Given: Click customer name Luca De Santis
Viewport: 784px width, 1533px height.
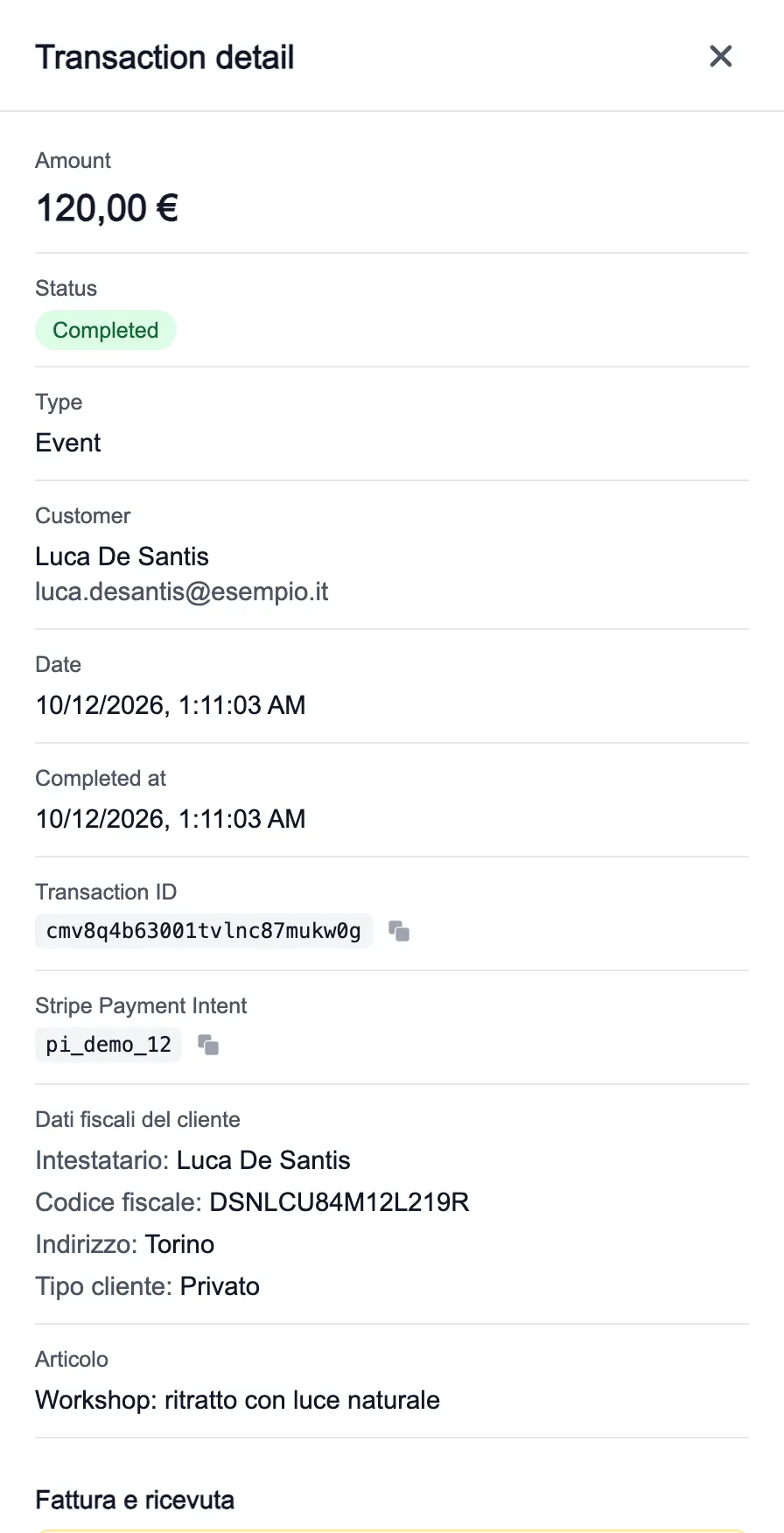Looking at the screenshot, I should (x=122, y=556).
